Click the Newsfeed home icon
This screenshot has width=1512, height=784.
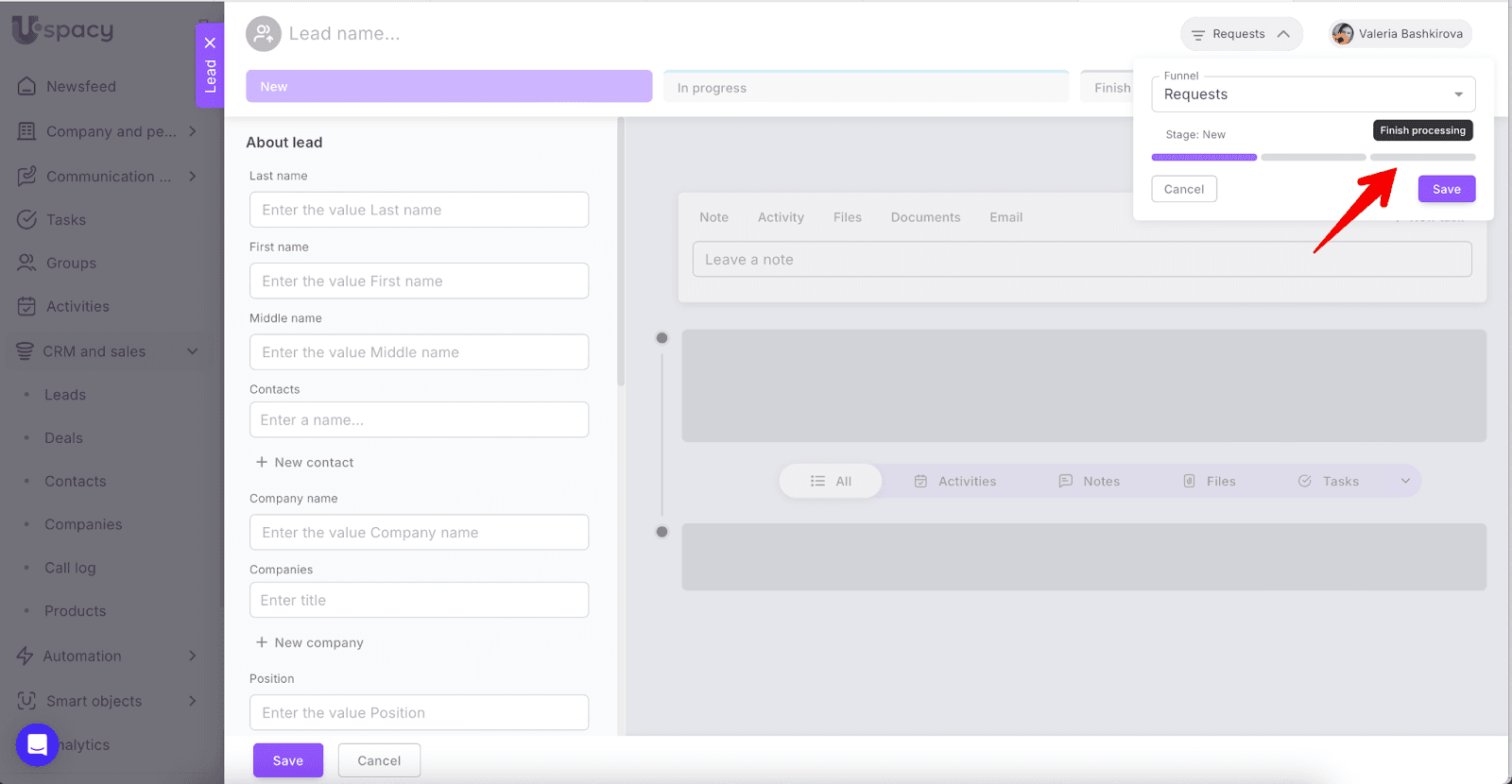[x=26, y=86]
